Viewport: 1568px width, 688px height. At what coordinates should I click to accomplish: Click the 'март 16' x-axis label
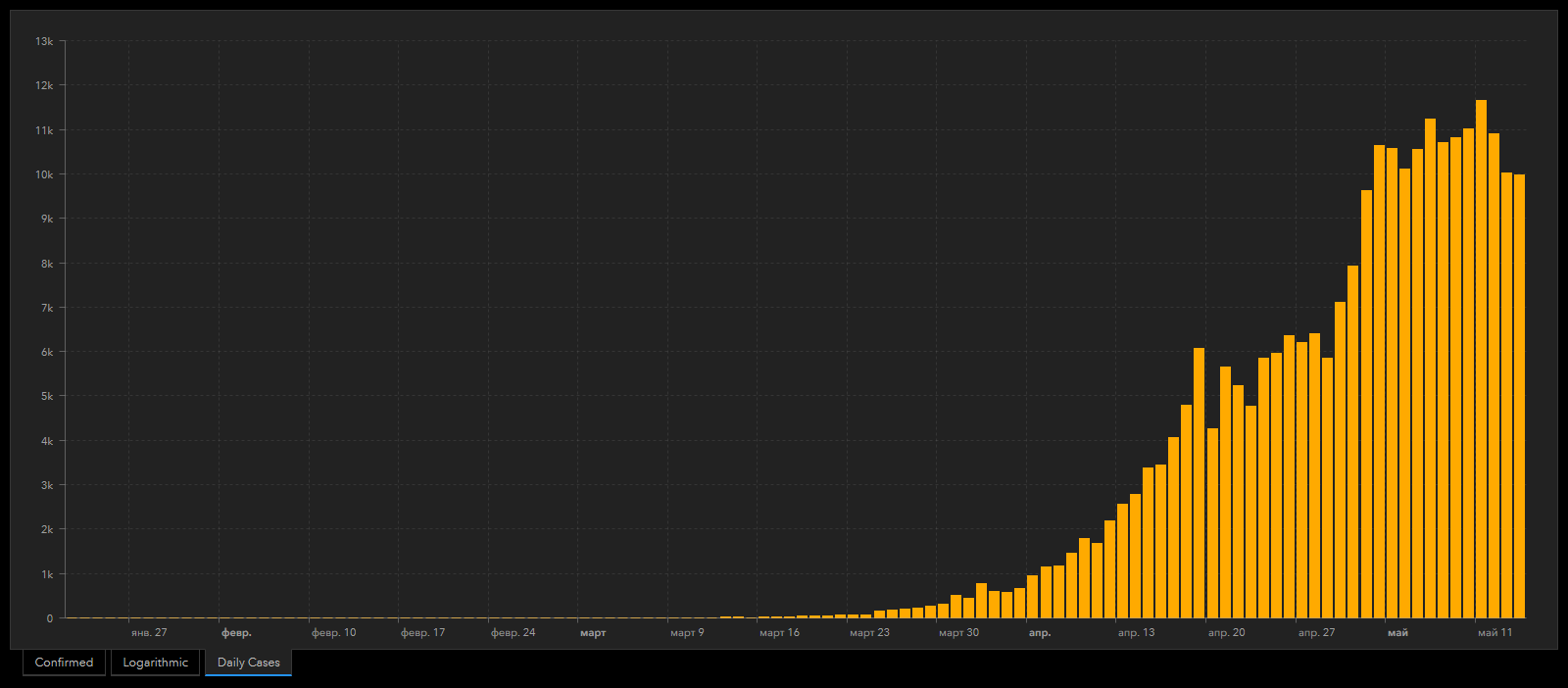779,633
